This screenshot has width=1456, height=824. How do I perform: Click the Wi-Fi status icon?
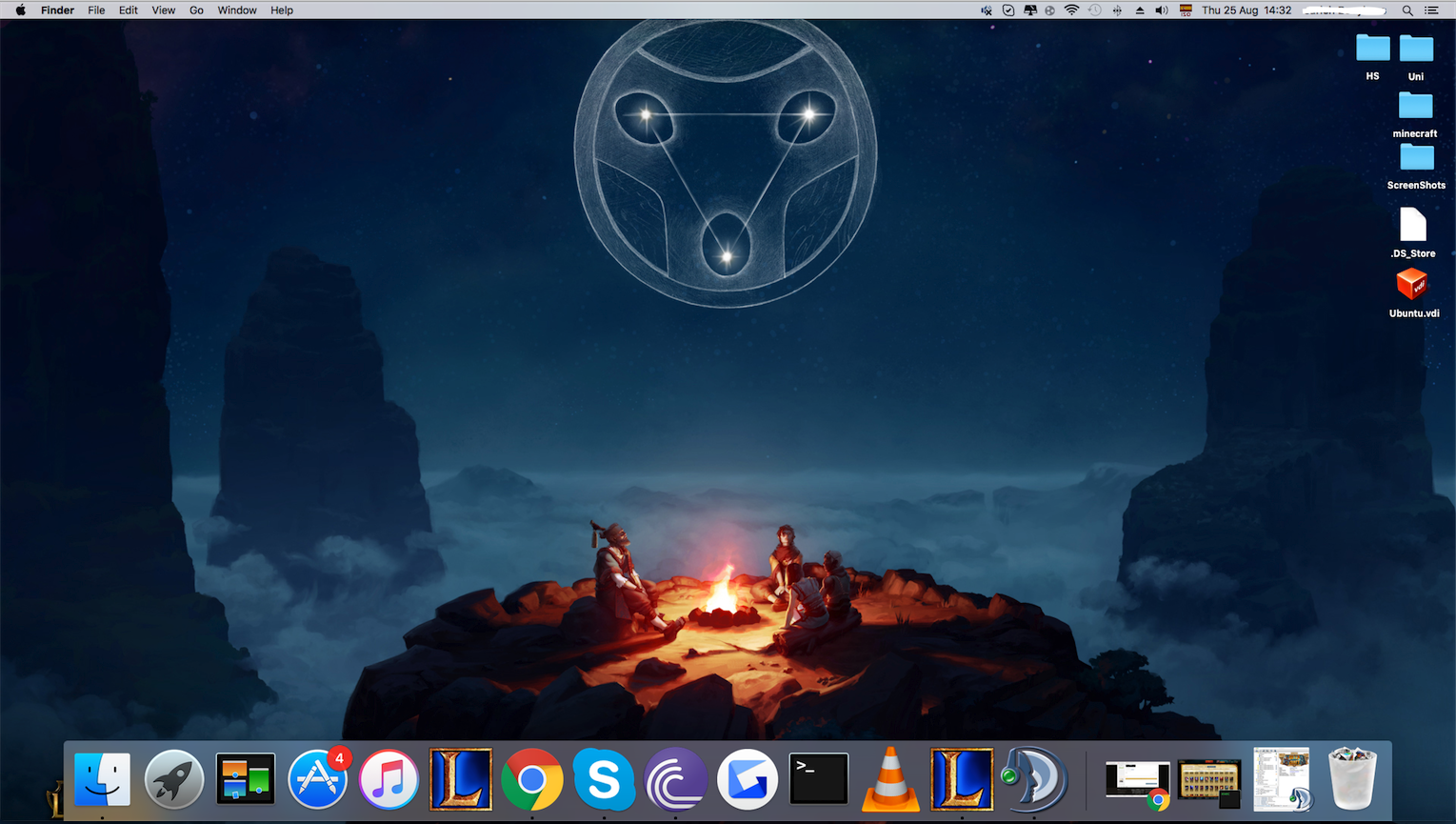pyautogui.click(x=1071, y=10)
